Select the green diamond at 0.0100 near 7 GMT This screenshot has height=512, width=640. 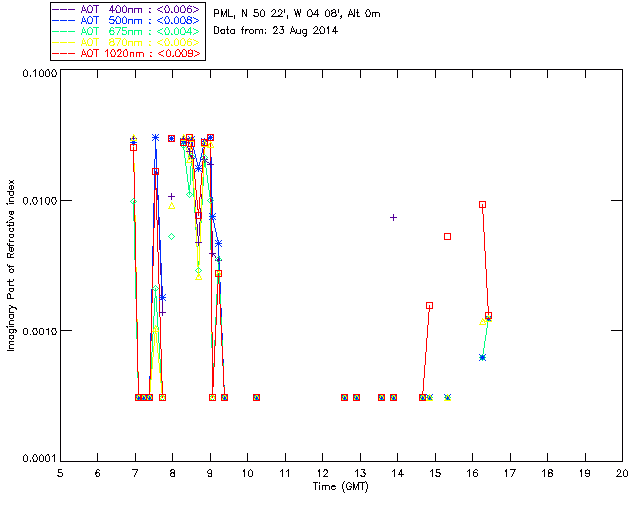point(133,201)
